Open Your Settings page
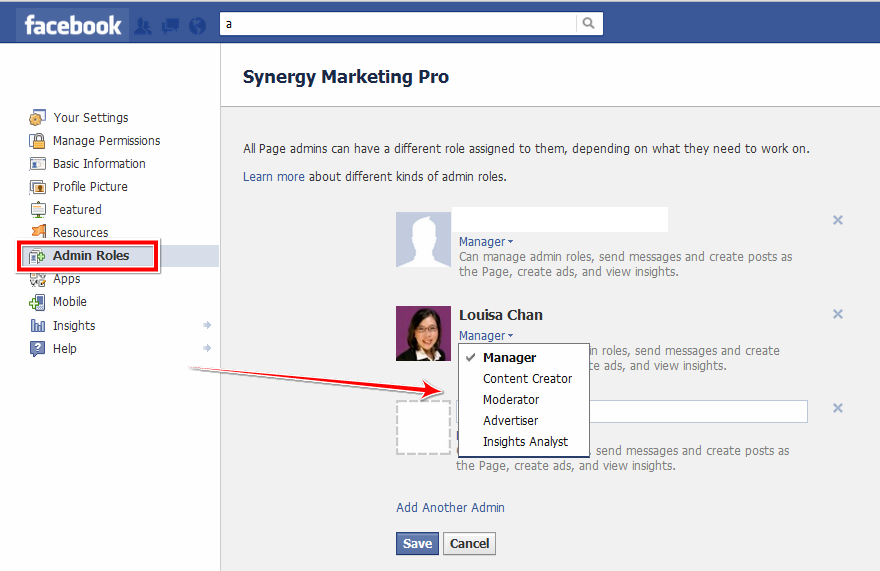The image size is (880, 571). [x=90, y=117]
